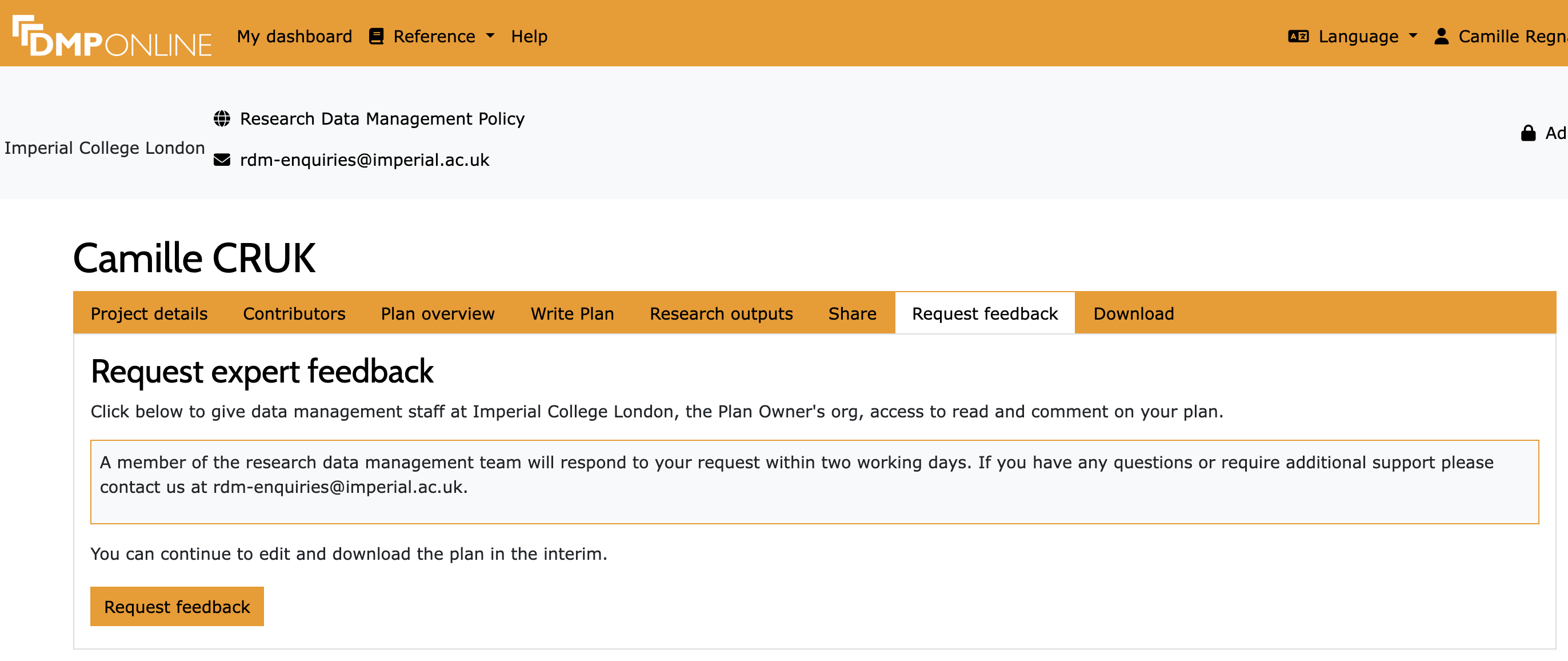Open the Research Data Management Policy link
Screen dimensions: 1568x661
[x=382, y=119]
